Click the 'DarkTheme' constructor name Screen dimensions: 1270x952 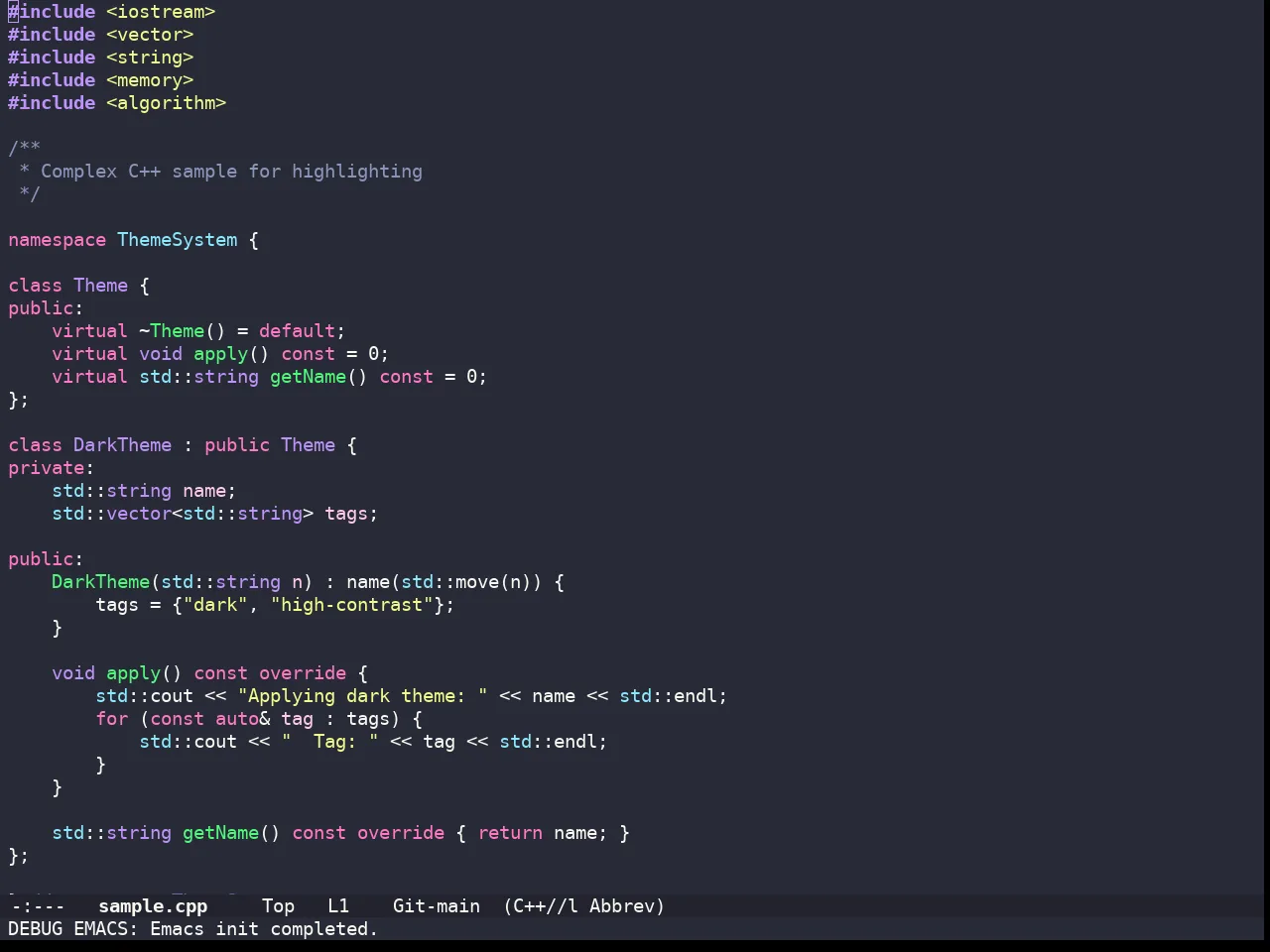tap(100, 582)
